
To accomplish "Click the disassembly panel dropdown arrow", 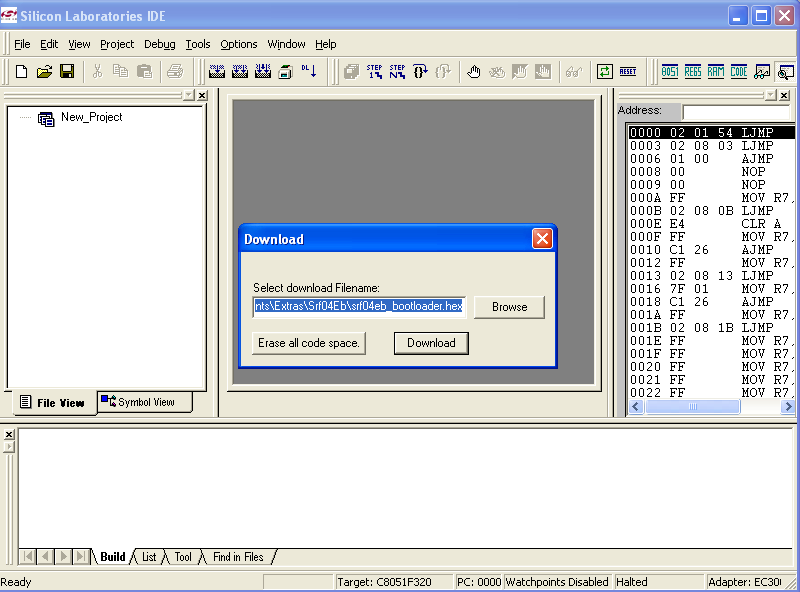I will (x=770, y=95).
